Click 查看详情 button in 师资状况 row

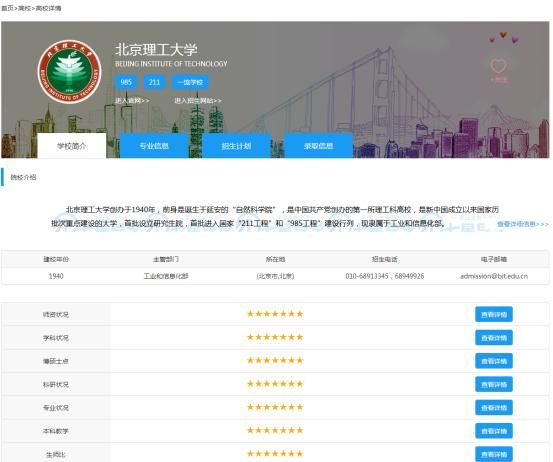(x=494, y=314)
